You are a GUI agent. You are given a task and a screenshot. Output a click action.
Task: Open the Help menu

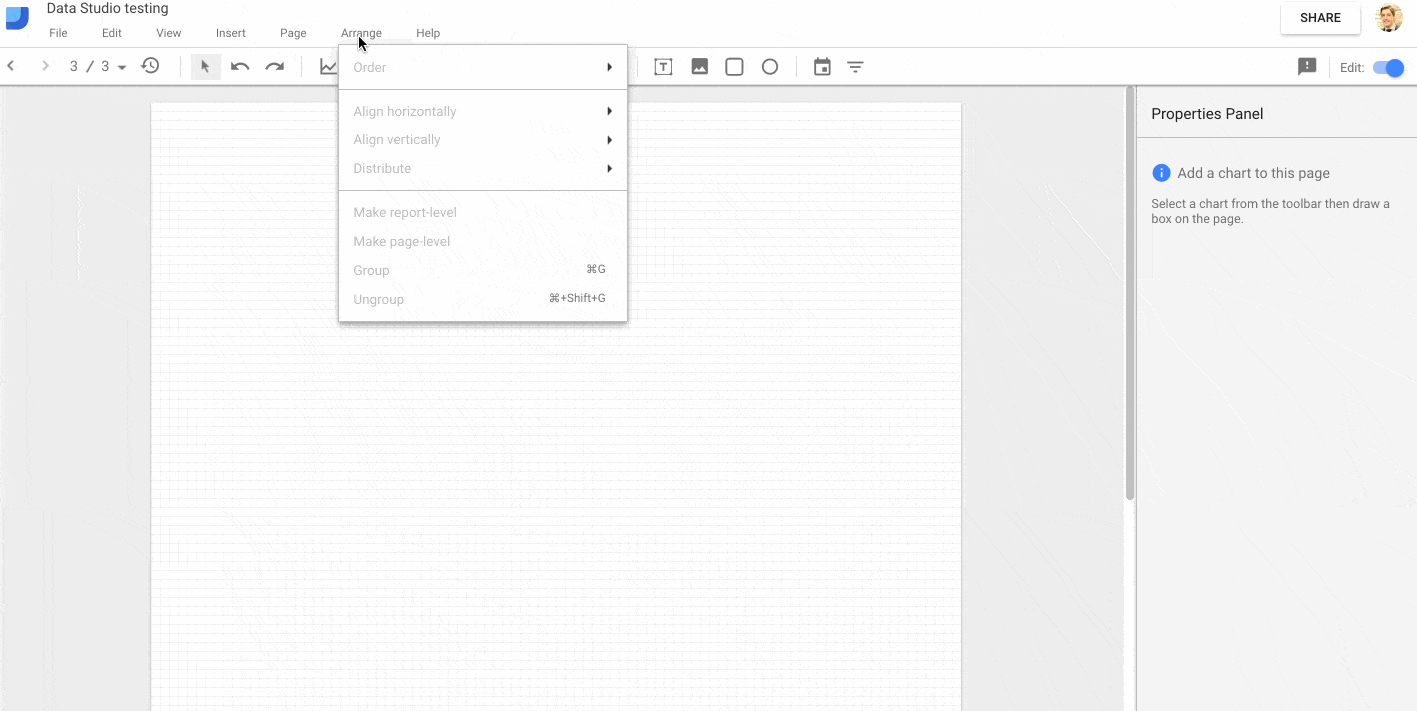(428, 33)
